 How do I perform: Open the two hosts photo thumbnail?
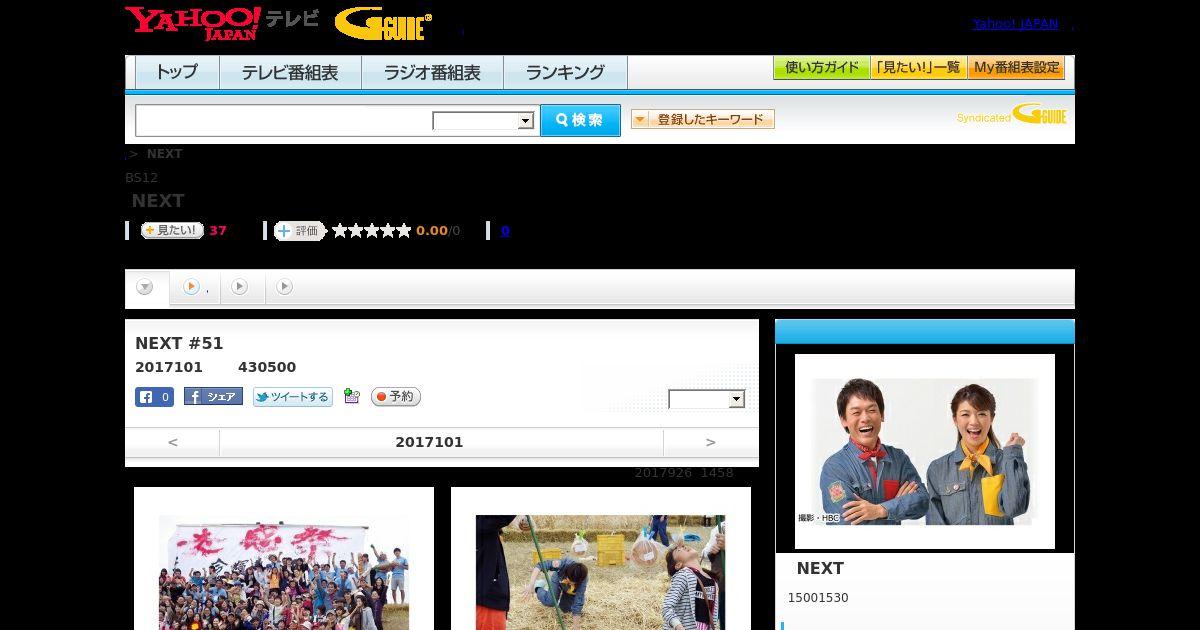925,452
